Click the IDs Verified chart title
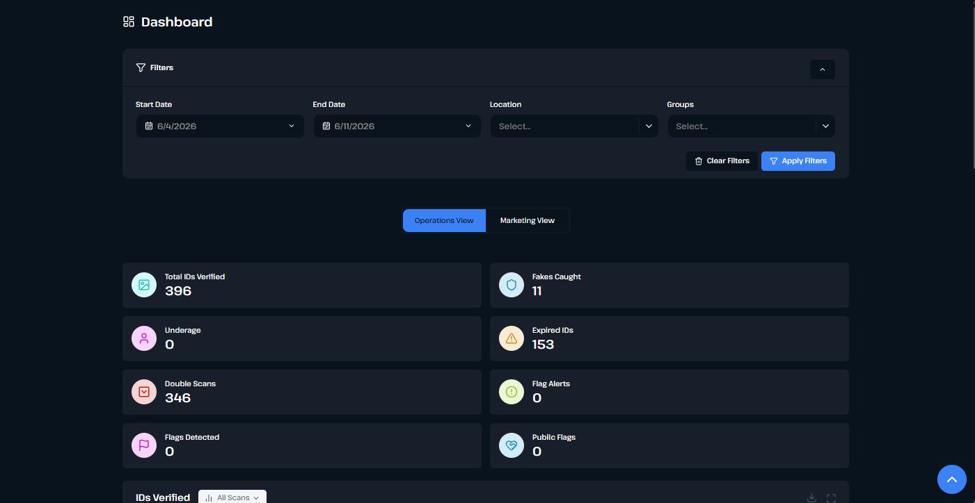 coord(163,497)
